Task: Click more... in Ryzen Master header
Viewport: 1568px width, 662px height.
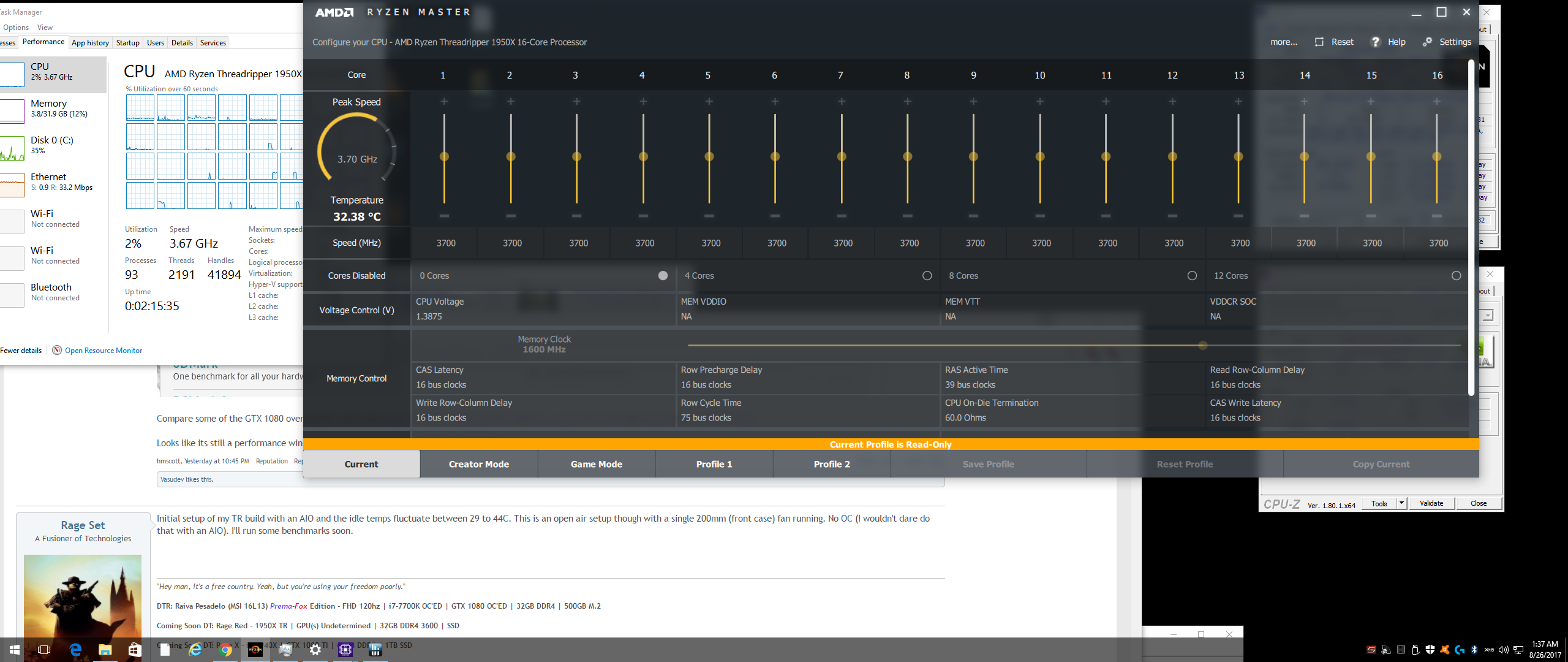Action: point(1284,42)
